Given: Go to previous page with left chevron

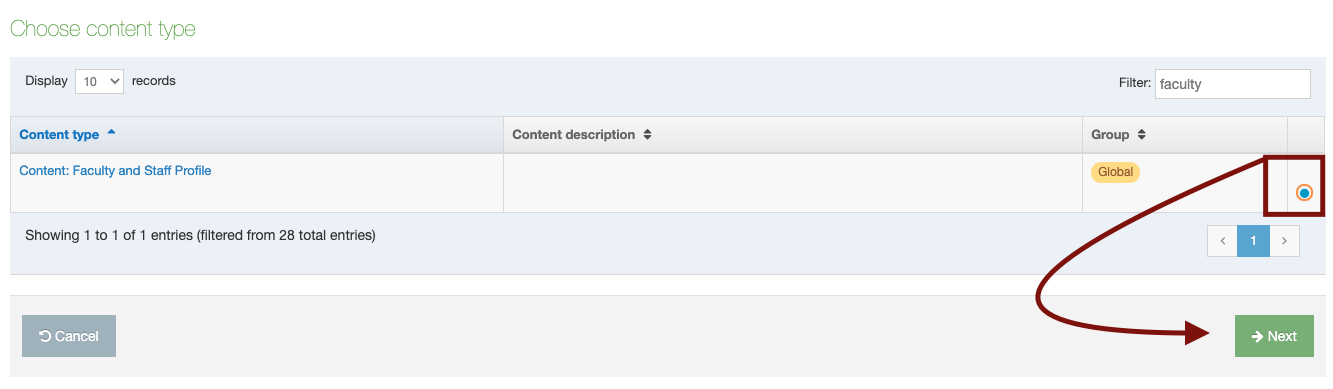Looking at the screenshot, I should (x=1222, y=241).
